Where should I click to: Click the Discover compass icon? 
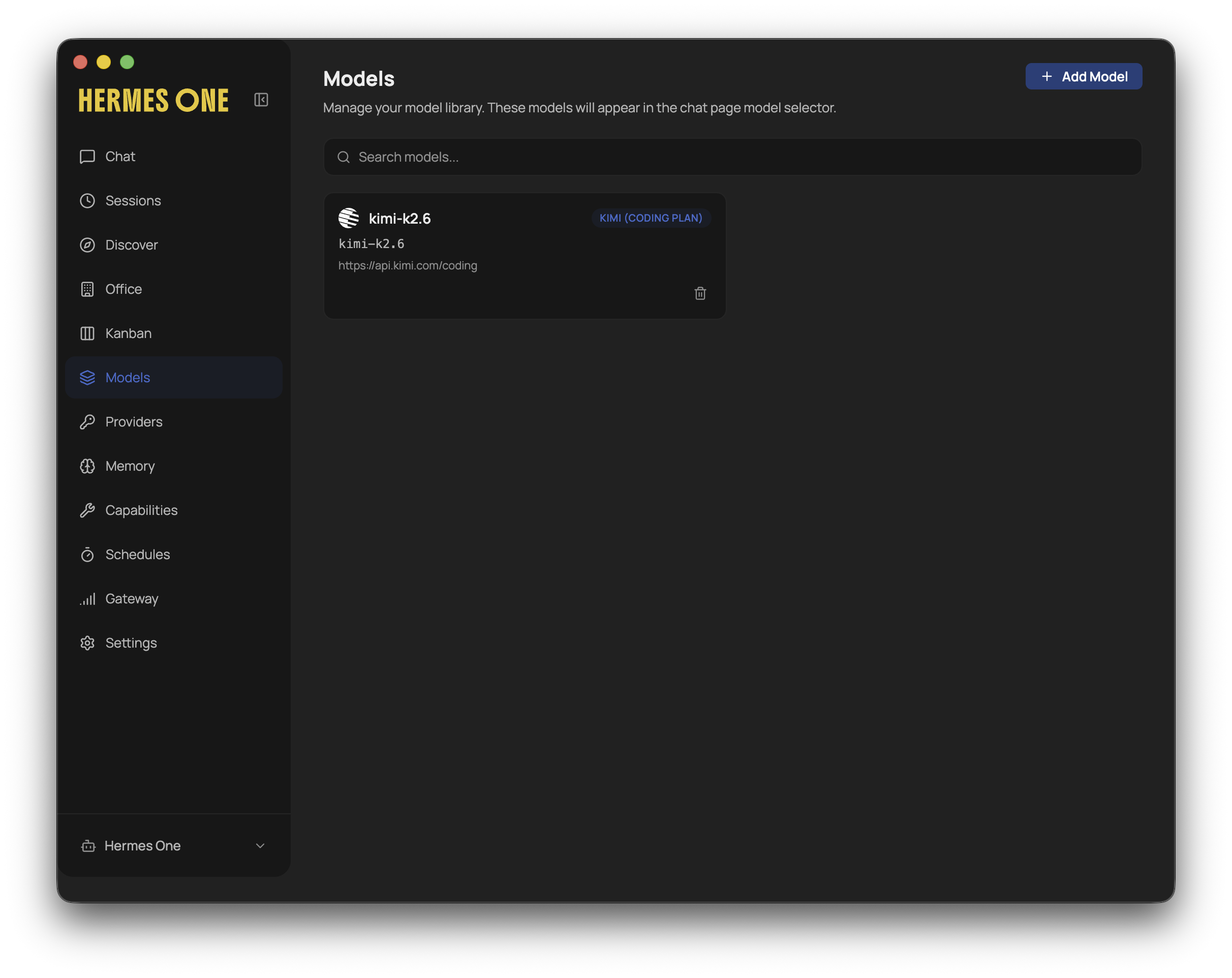tap(87, 244)
